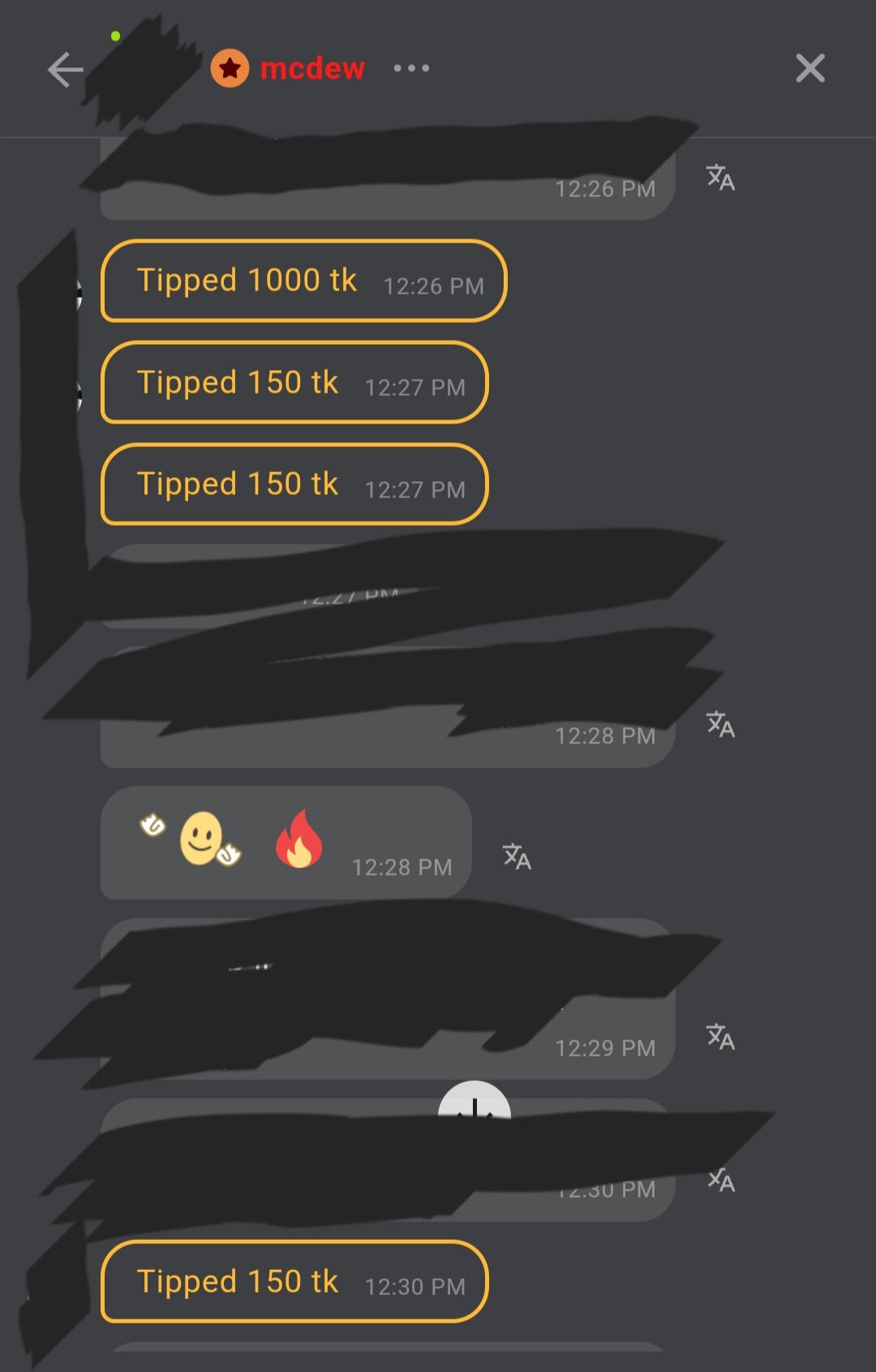Translate the 12:28 PM text message
The width and height of the screenshot is (876, 1372).
tap(720, 725)
